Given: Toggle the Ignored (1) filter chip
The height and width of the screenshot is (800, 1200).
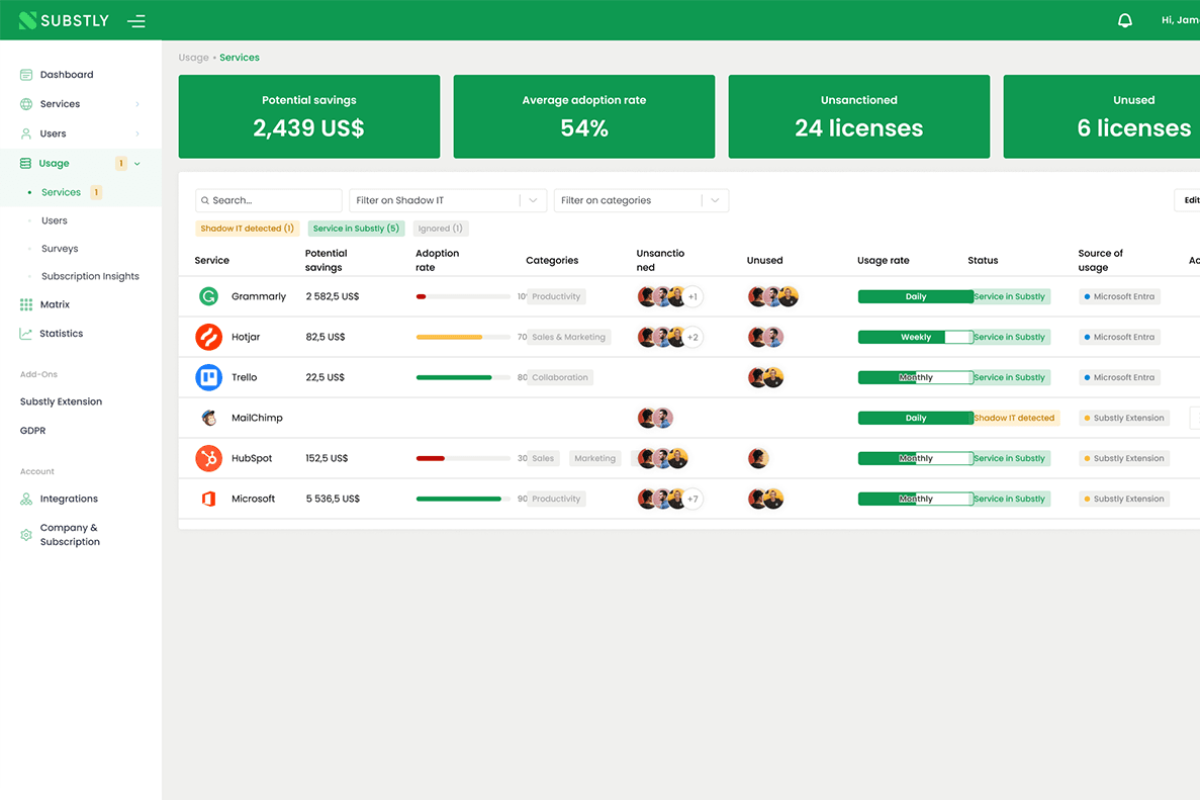Looking at the screenshot, I should click(440, 228).
